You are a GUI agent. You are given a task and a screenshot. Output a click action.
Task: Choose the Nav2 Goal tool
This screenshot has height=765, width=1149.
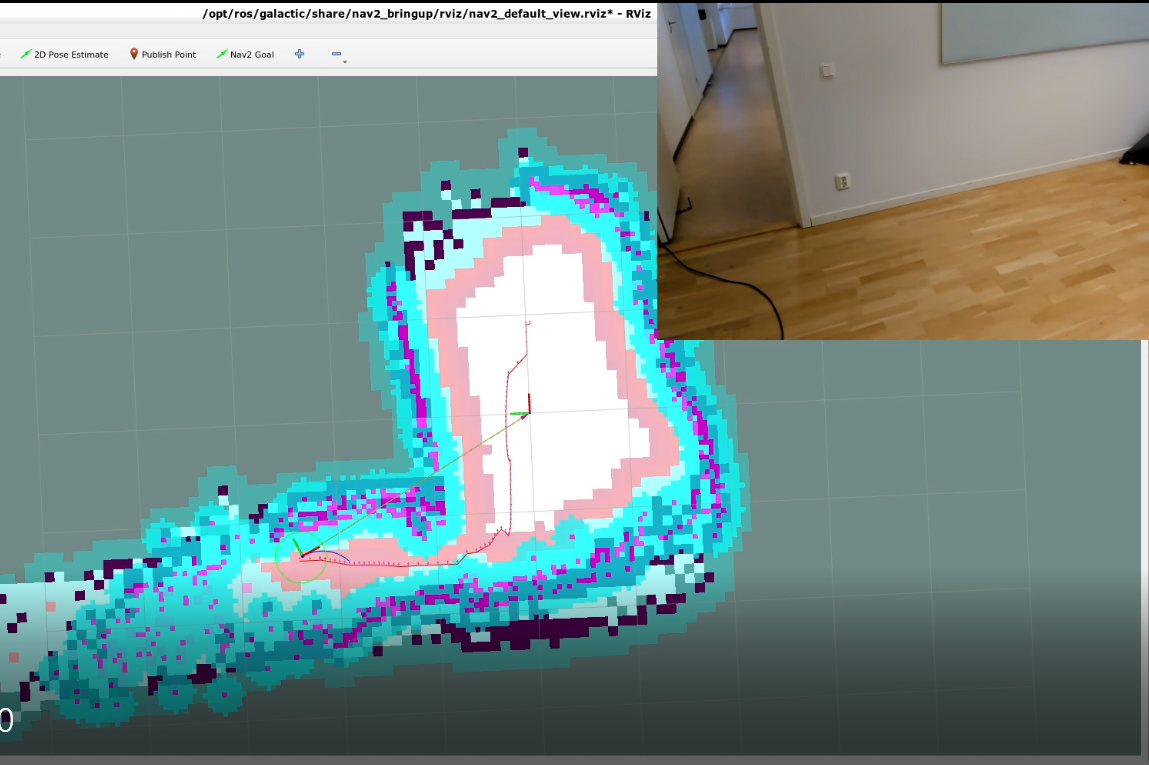tap(245, 54)
